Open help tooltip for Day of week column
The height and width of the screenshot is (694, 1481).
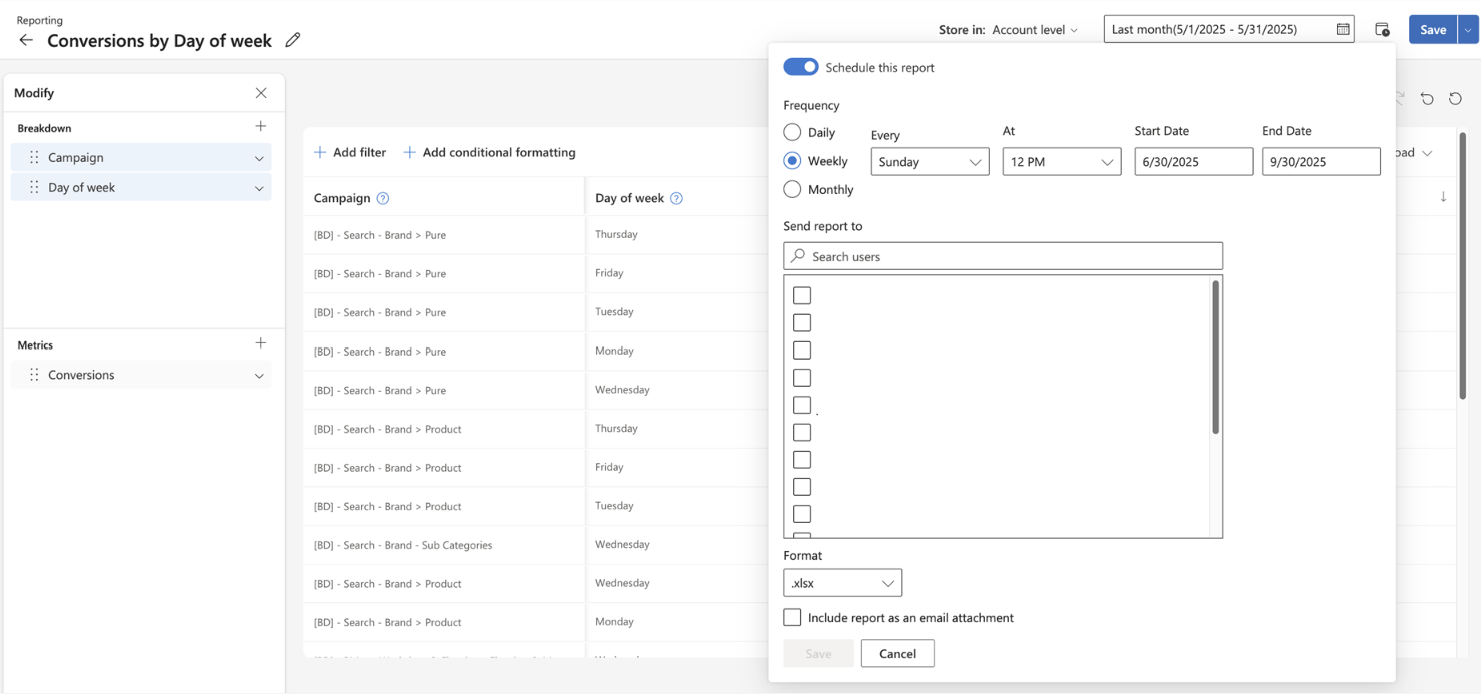pyautogui.click(x=676, y=198)
